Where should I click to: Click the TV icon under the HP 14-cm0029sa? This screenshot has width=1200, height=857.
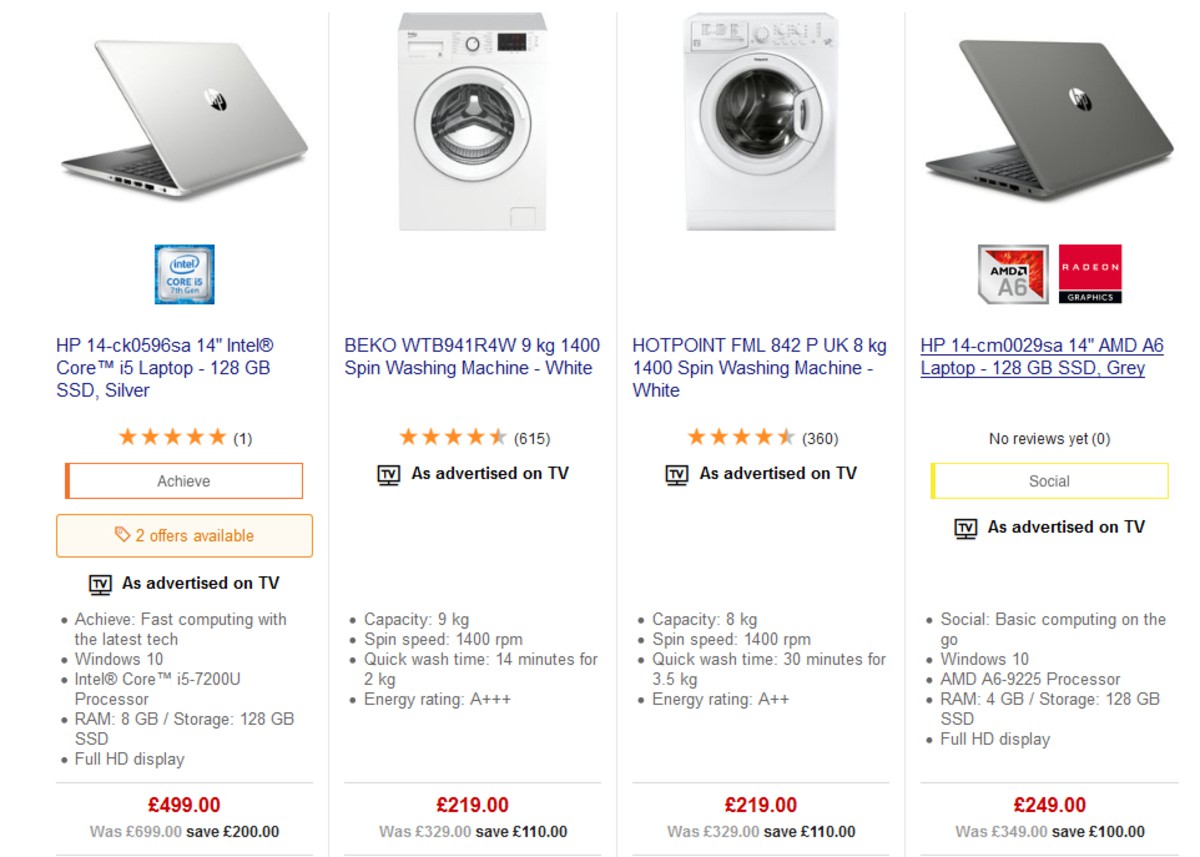pos(965,527)
